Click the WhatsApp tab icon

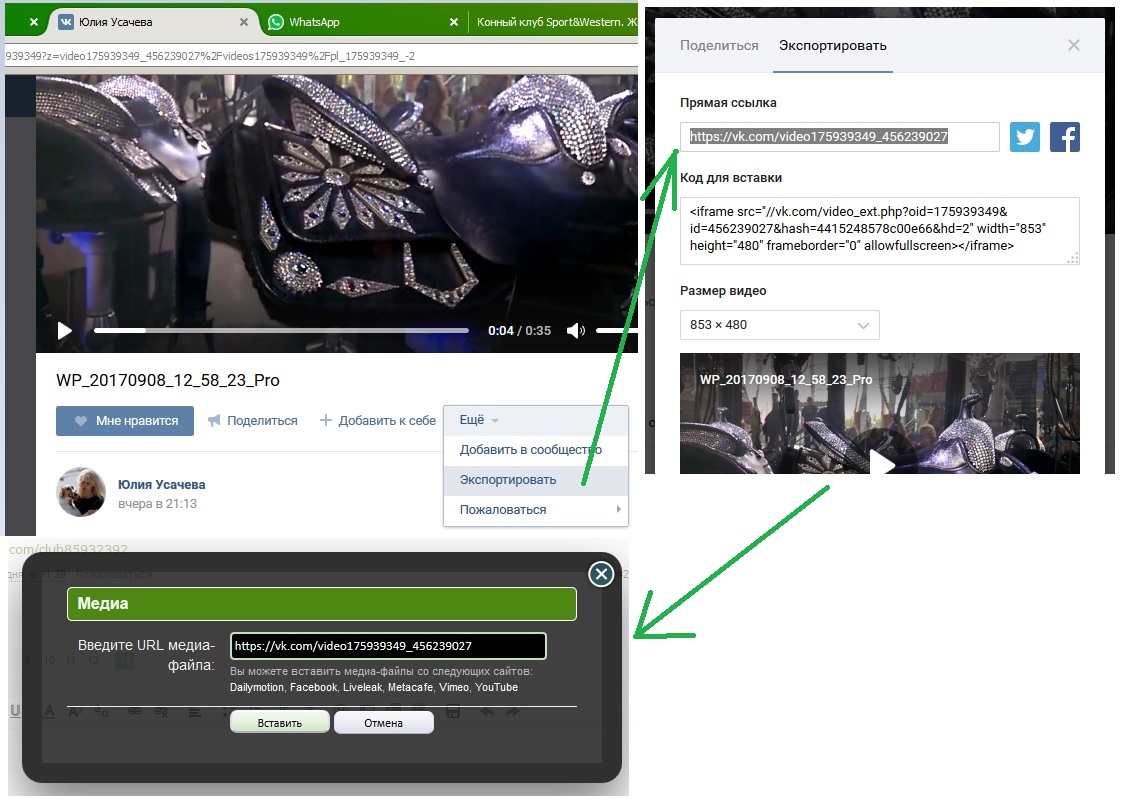coord(275,22)
